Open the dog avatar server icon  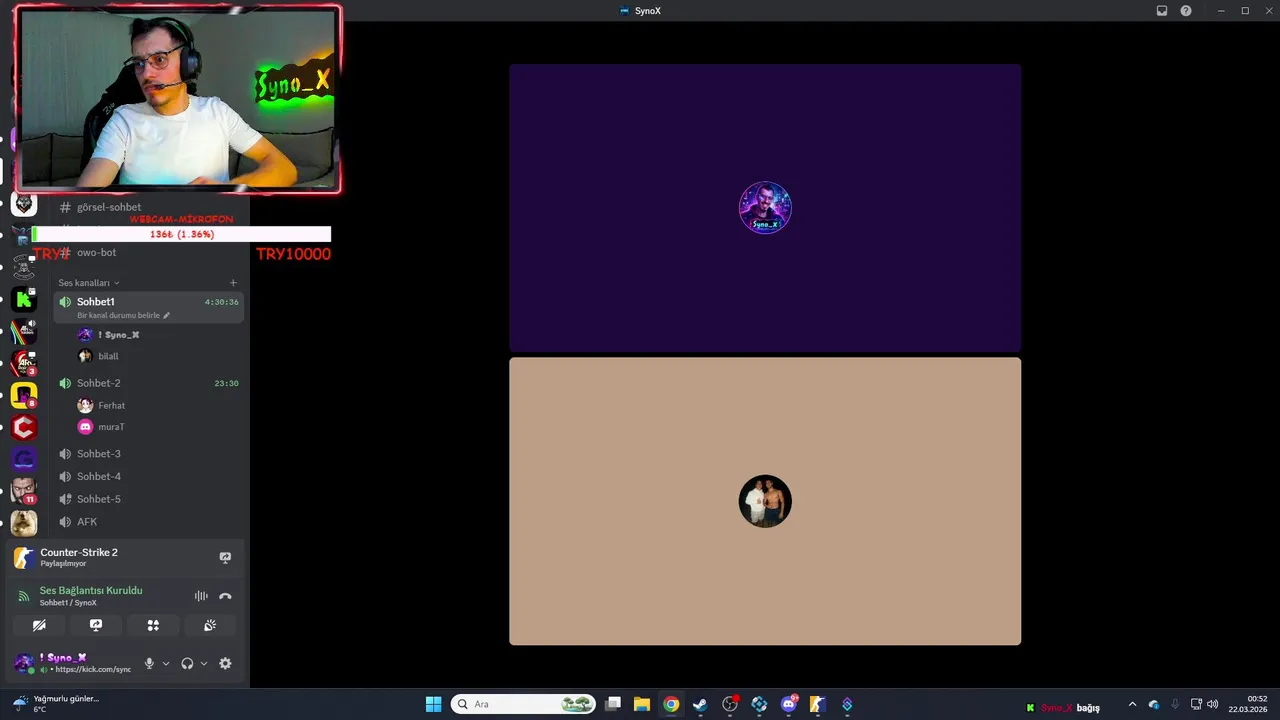click(x=24, y=523)
